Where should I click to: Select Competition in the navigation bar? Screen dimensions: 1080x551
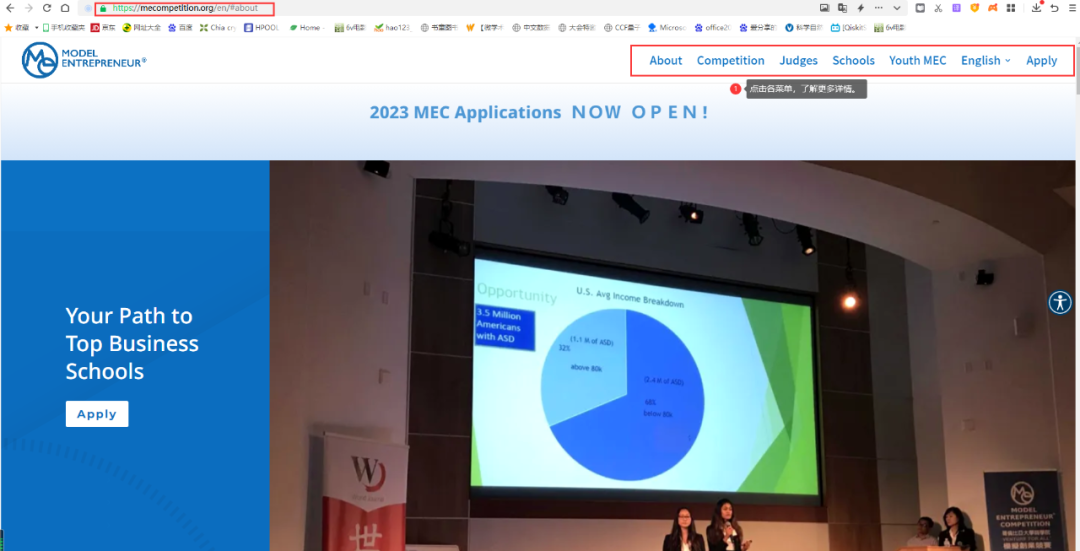(730, 60)
